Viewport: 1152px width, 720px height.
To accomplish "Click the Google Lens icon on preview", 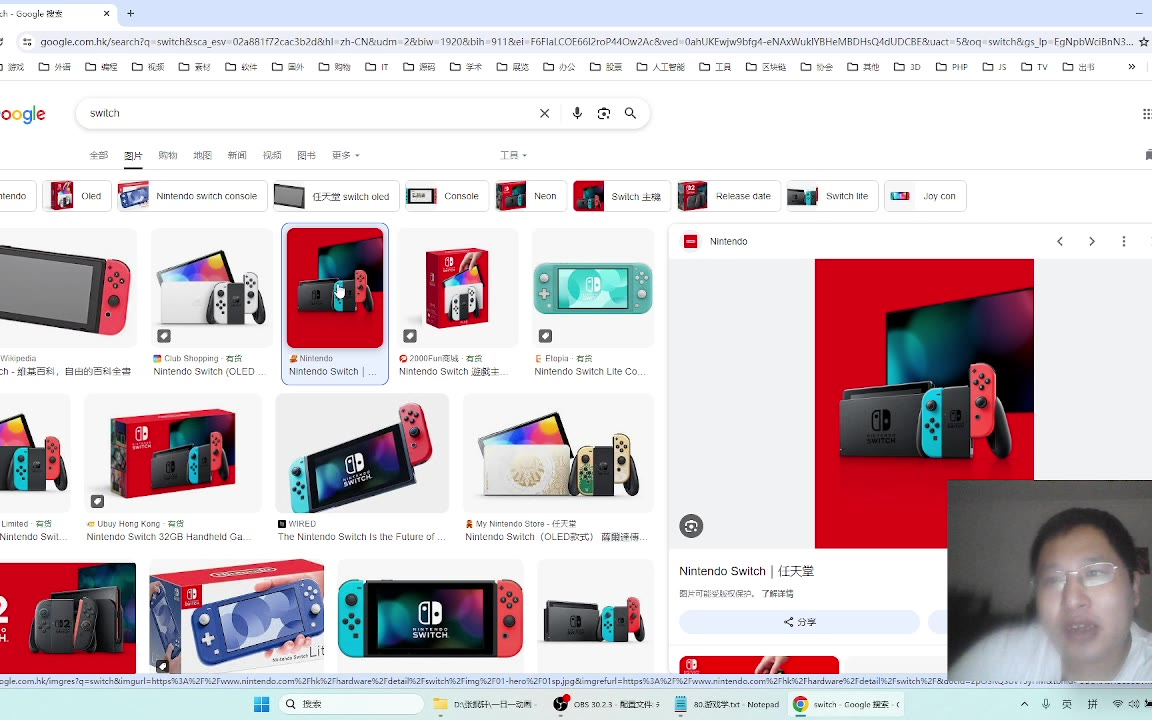I will pyautogui.click(x=691, y=526).
